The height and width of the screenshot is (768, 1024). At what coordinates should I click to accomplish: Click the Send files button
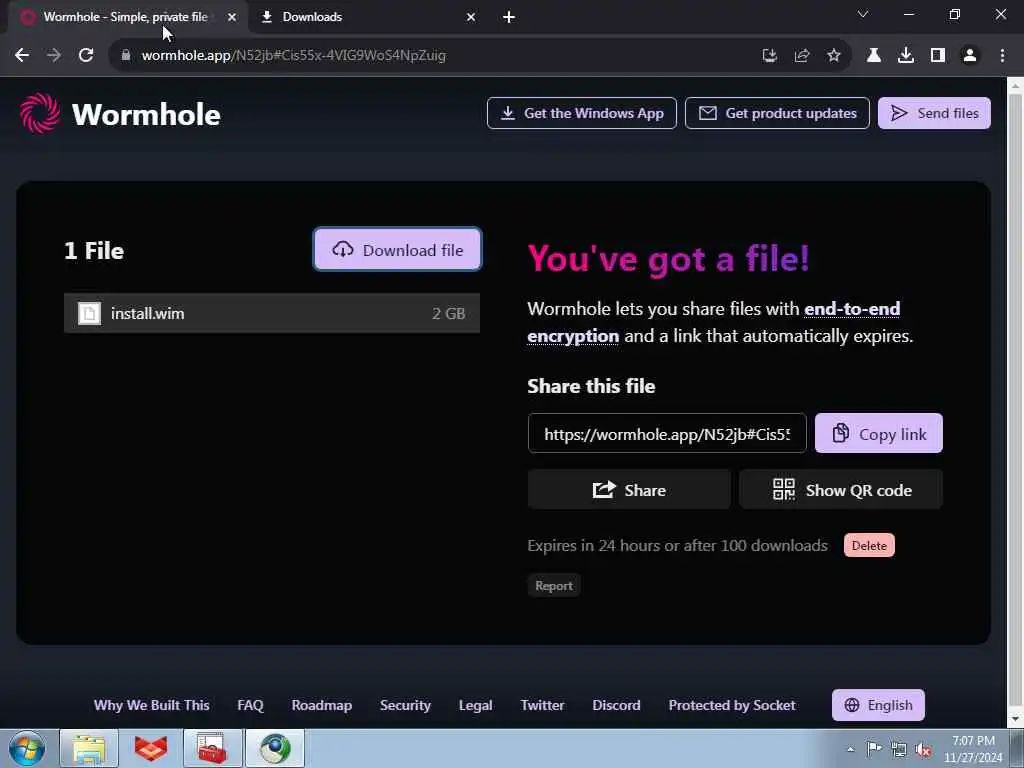pyautogui.click(x=934, y=113)
